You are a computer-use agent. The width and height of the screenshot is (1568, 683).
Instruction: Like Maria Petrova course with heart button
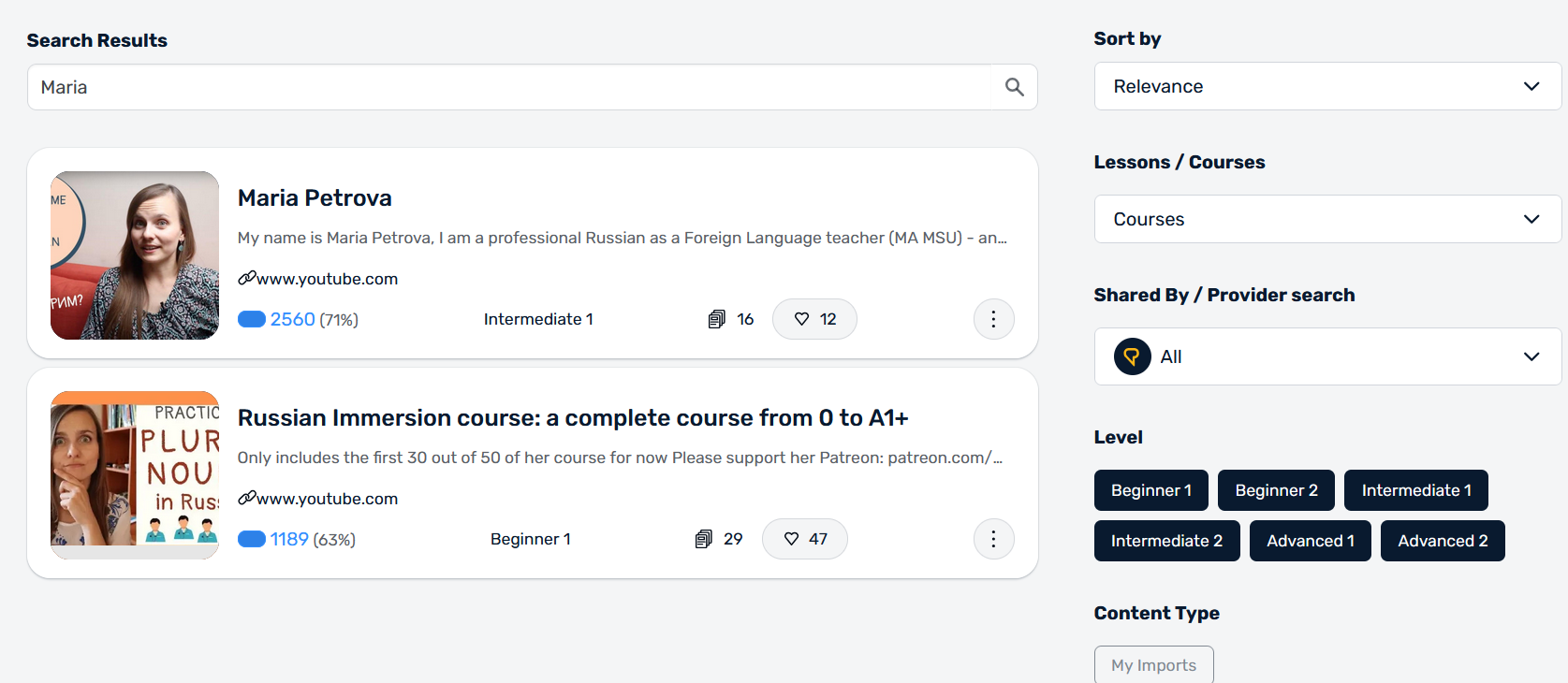813,319
